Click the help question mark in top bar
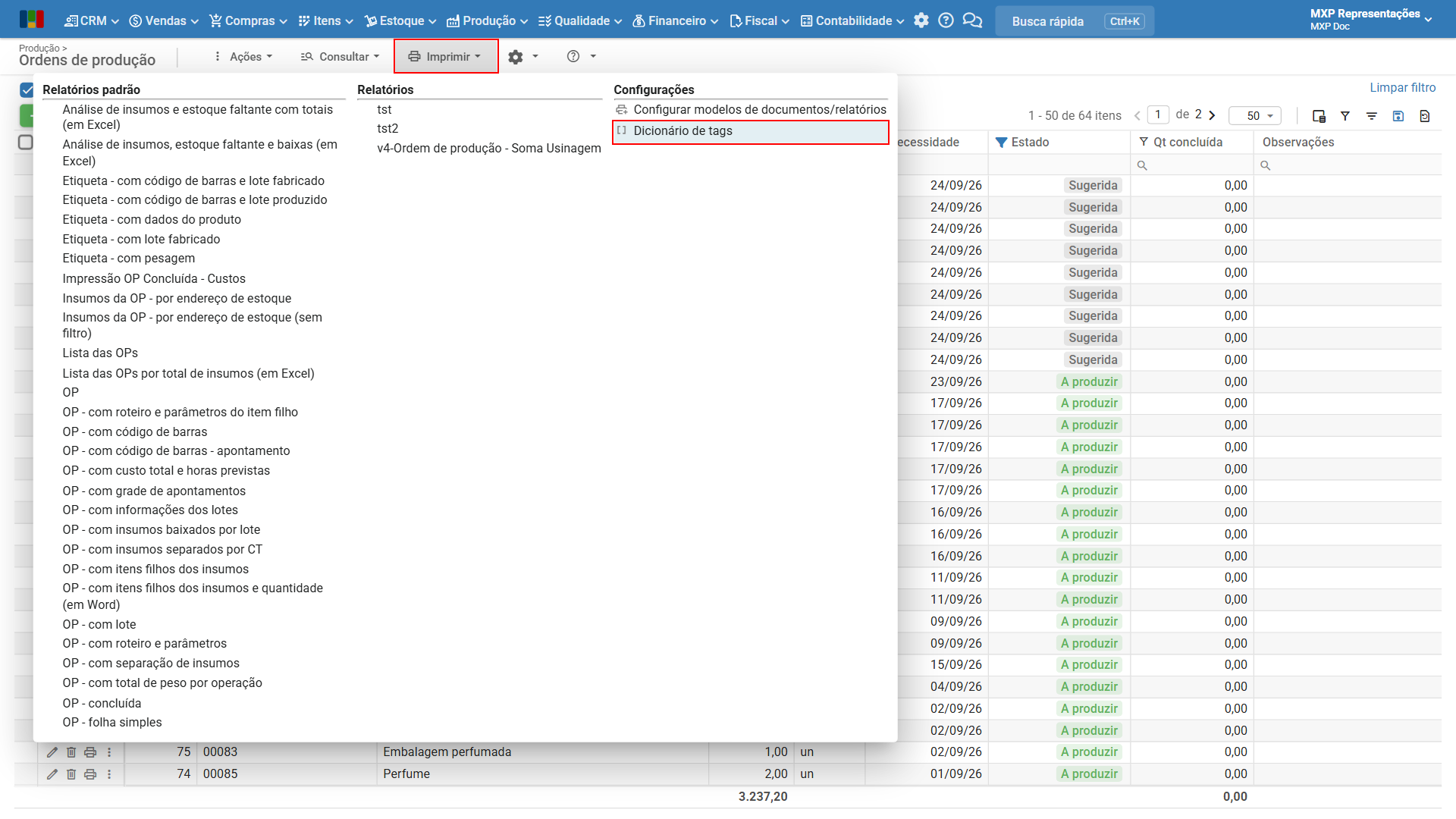The height and width of the screenshot is (819, 1456). tap(946, 20)
